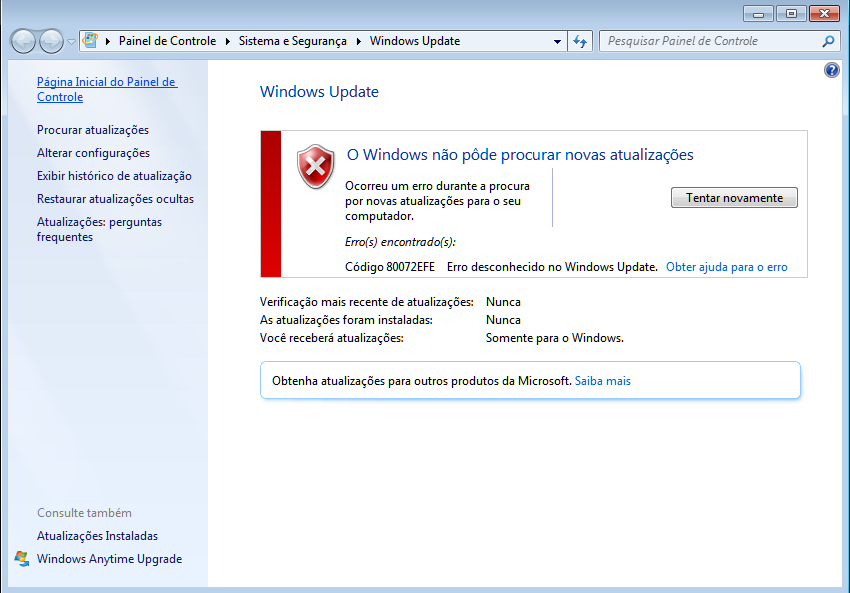Click the Nunca value beside atualizações foram instaladas
The width and height of the screenshot is (850, 593).
(503, 320)
